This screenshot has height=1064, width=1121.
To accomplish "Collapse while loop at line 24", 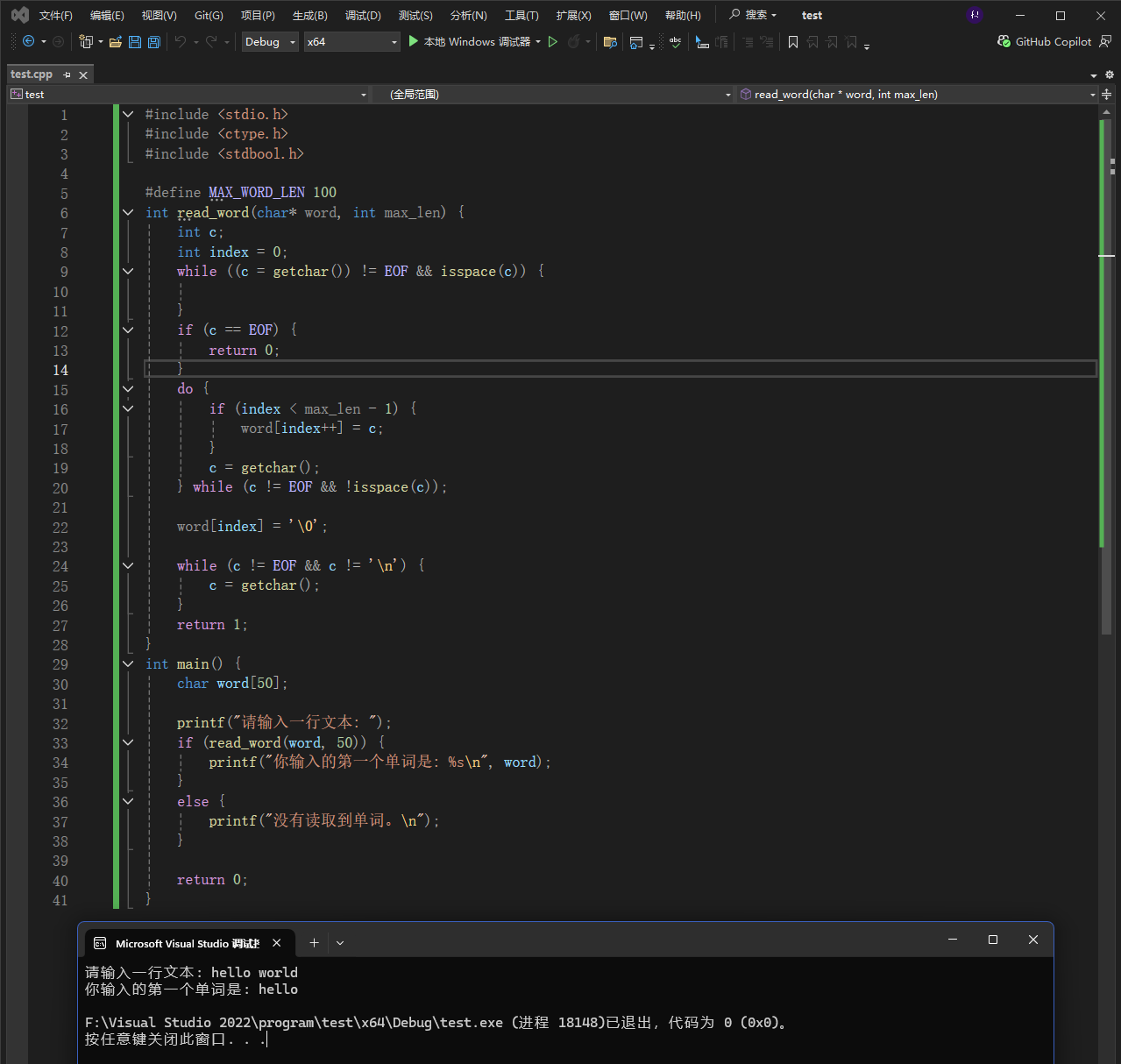I will pos(128,565).
